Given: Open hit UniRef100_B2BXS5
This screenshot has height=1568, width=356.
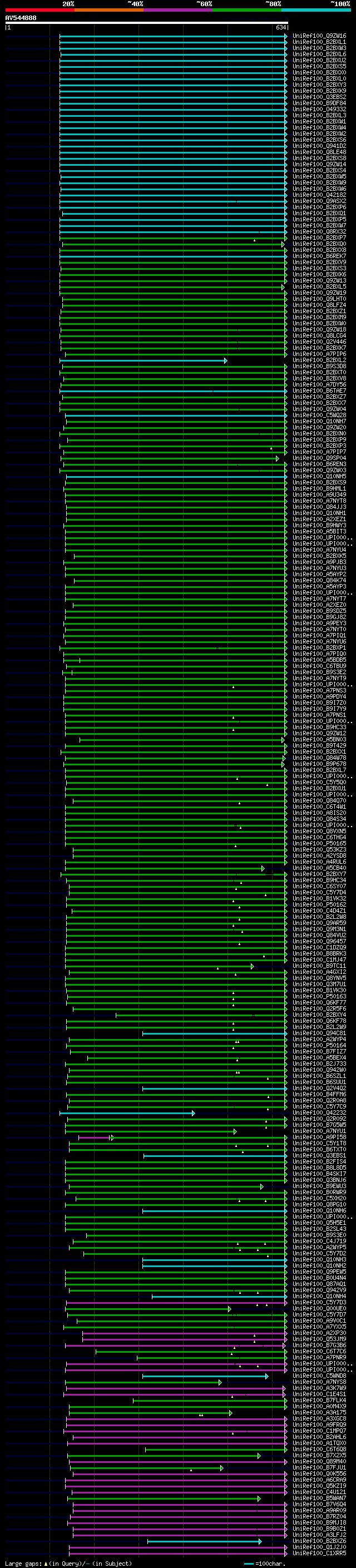Looking at the screenshot, I should tap(319, 66).
